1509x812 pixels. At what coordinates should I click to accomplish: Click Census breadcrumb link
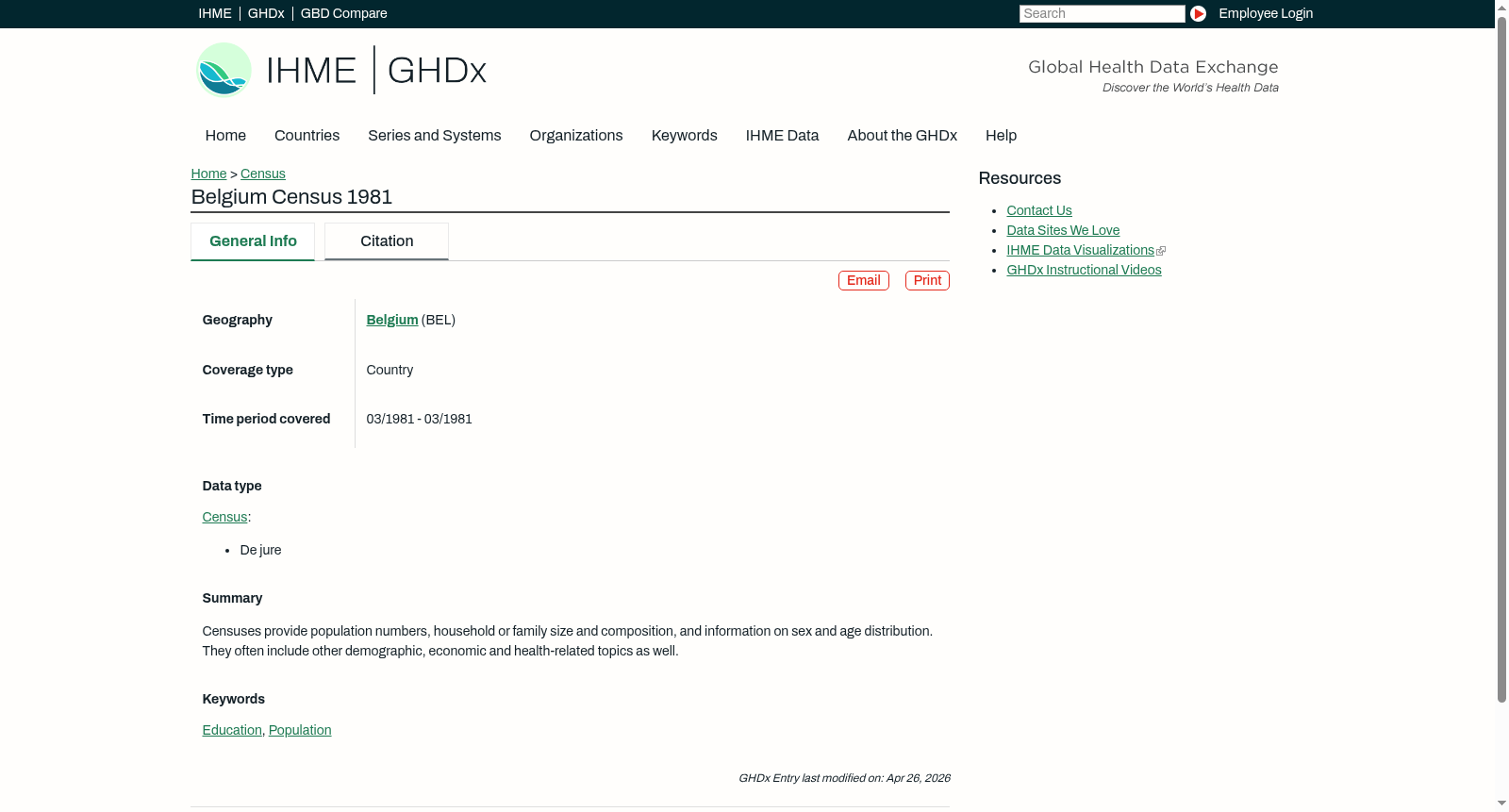click(263, 174)
